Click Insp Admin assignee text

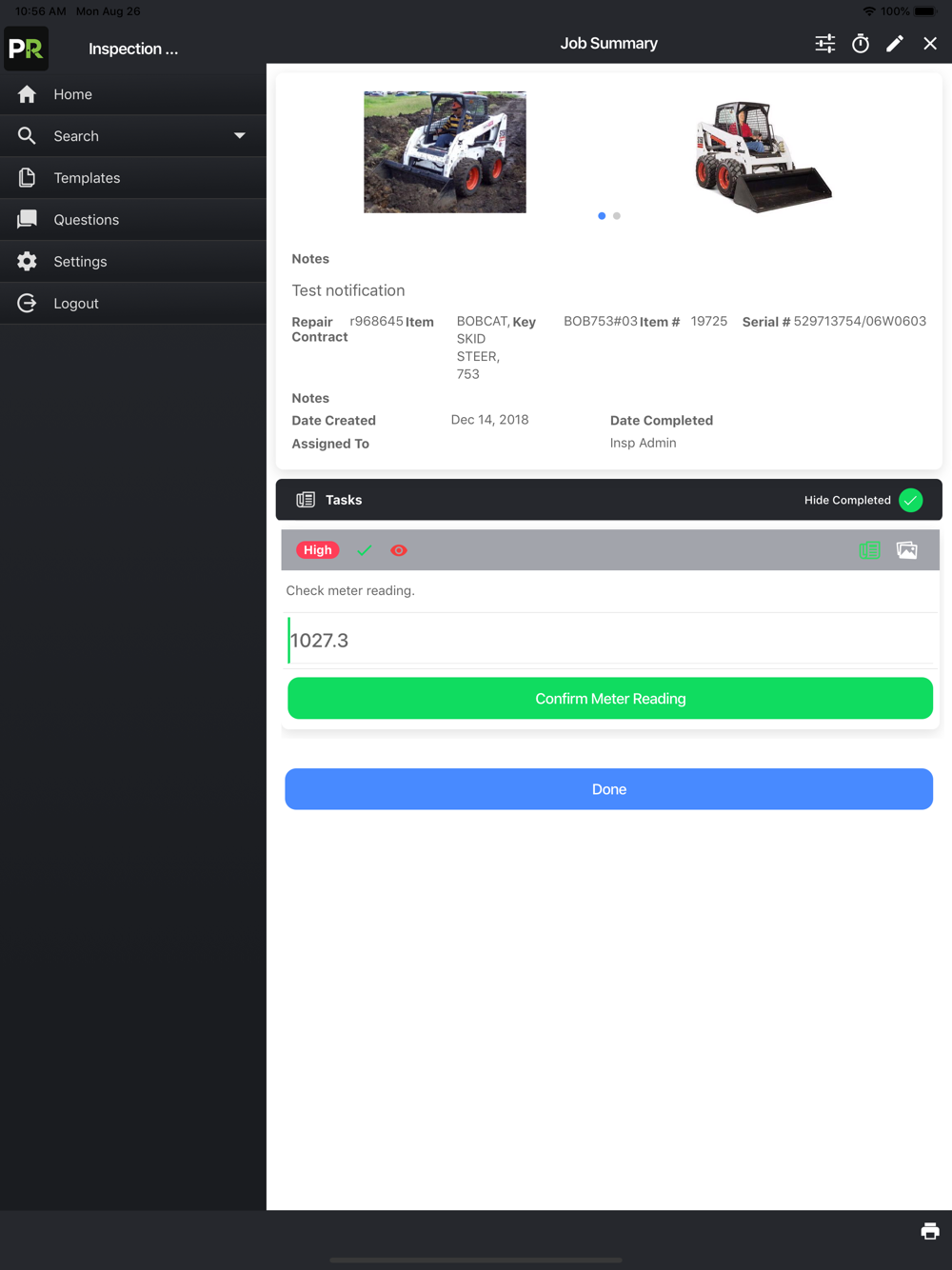(x=644, y=443)
